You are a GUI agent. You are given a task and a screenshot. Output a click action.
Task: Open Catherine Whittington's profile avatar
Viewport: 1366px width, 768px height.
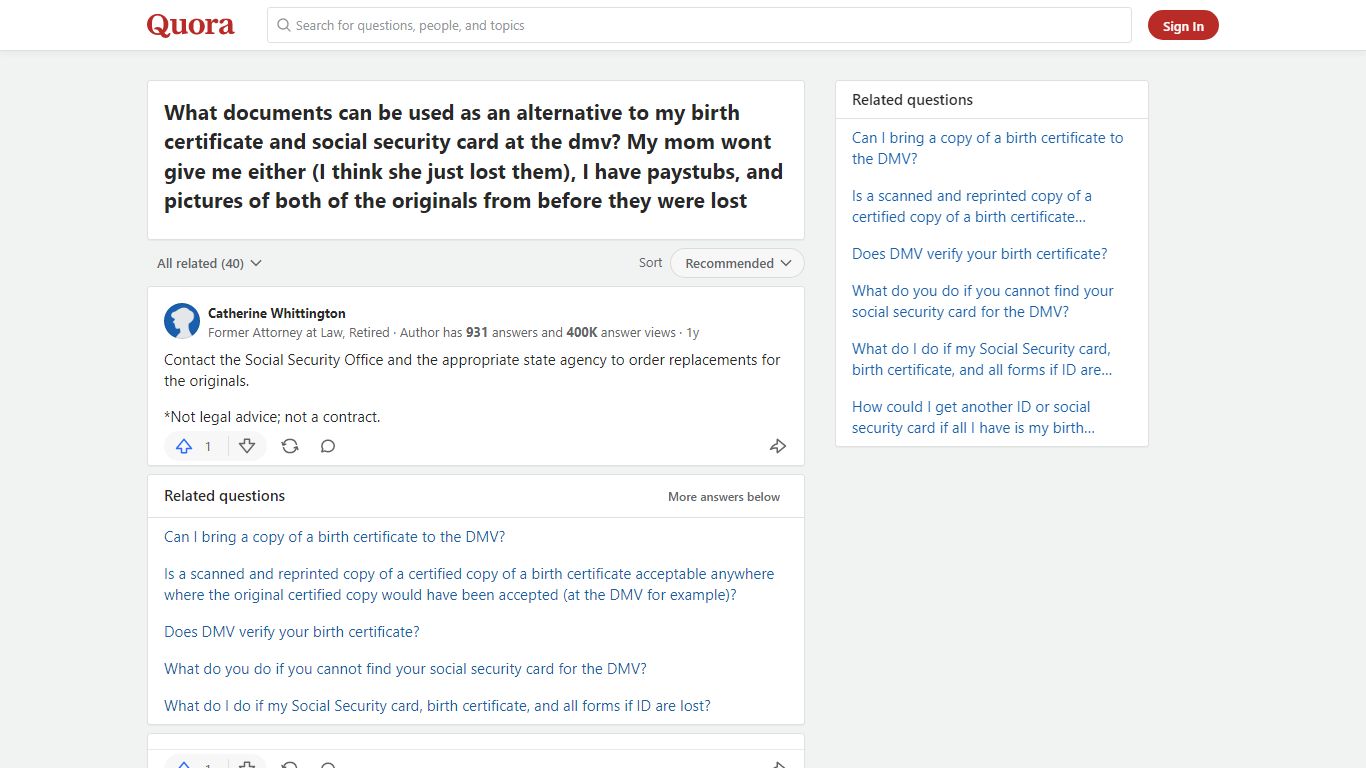[x=182, y=321]
